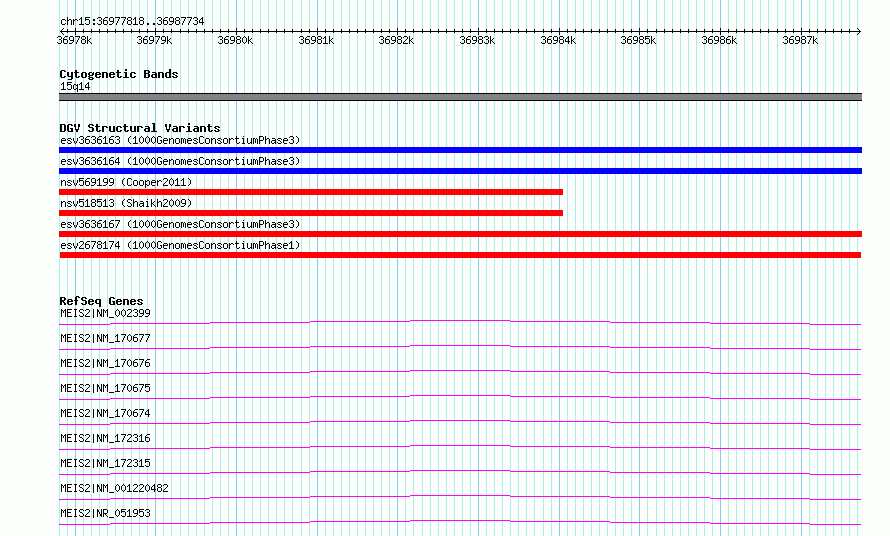This screenshot has width=890, height=536.
Task: Click the MEIS2 NM_170676 intron line
Action: coord(460,372)
